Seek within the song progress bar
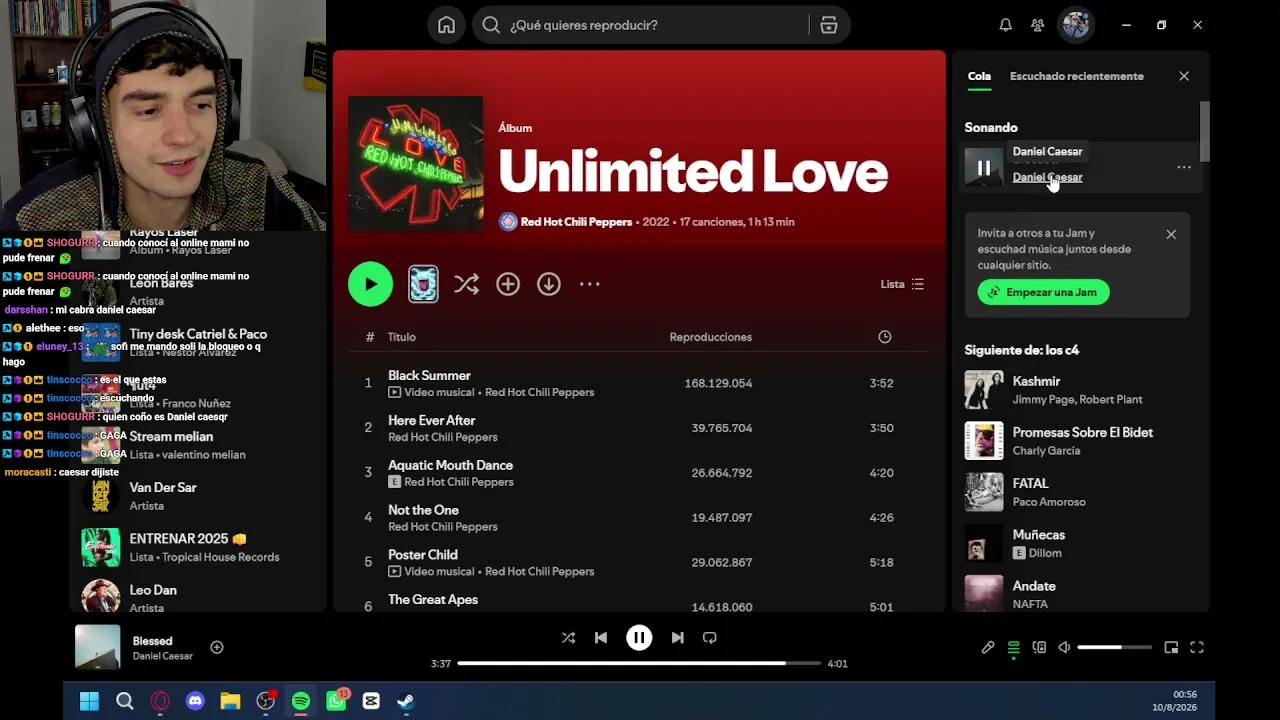This screenshot has height=720, width=1280. point(639,663)
